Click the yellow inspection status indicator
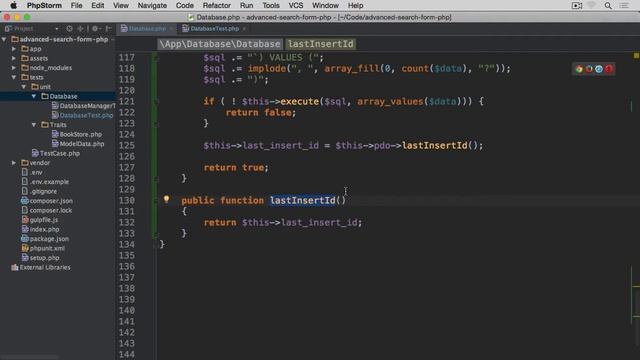Viewport: 640px width, 360px height. (636, 56)
